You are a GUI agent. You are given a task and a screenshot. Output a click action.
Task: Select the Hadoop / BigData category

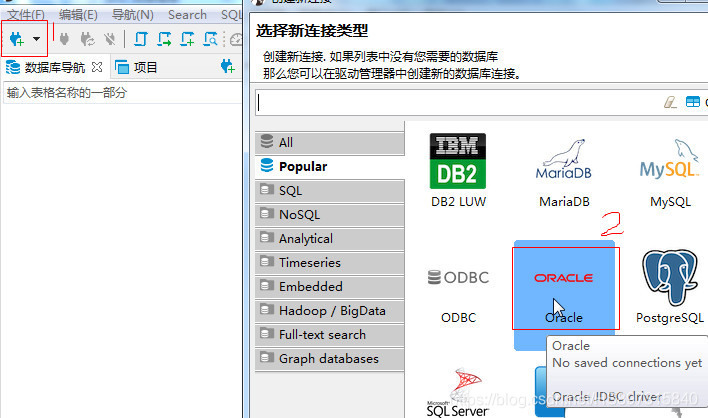(x=330, y=311)
